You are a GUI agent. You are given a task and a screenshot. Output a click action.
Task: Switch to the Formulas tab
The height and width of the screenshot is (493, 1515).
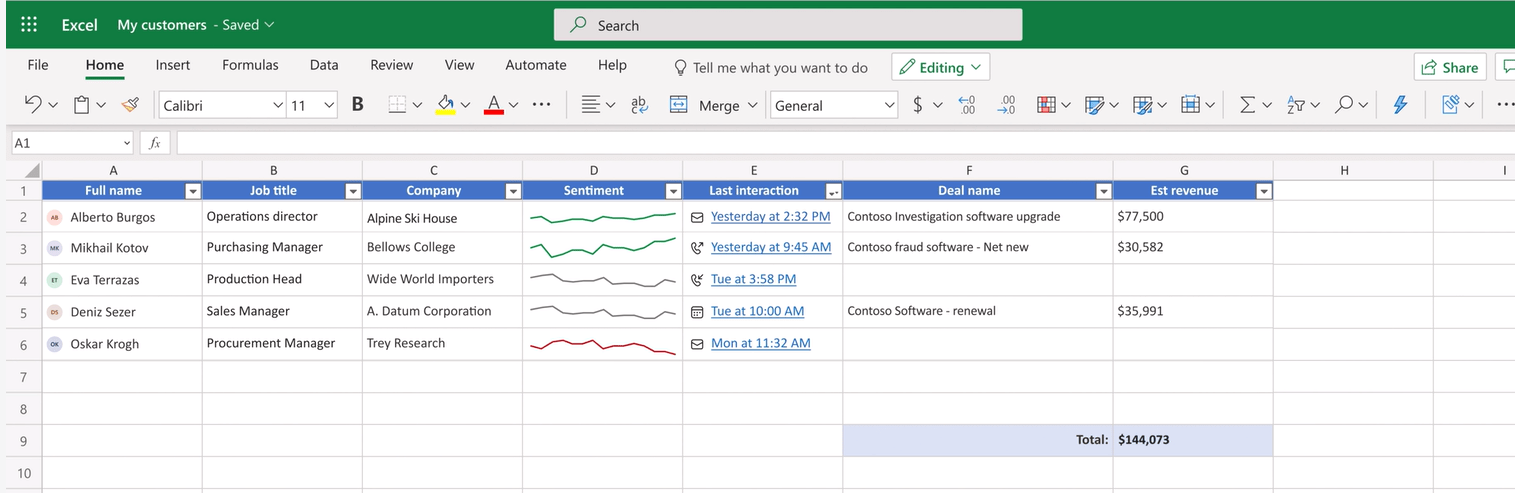[250, 65]
